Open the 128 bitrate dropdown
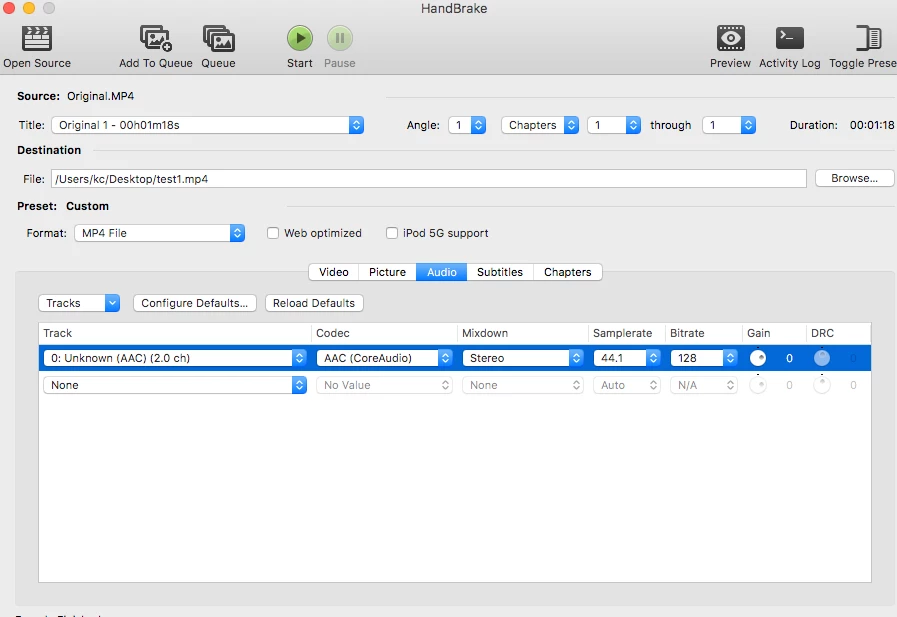 pos(704,358)
